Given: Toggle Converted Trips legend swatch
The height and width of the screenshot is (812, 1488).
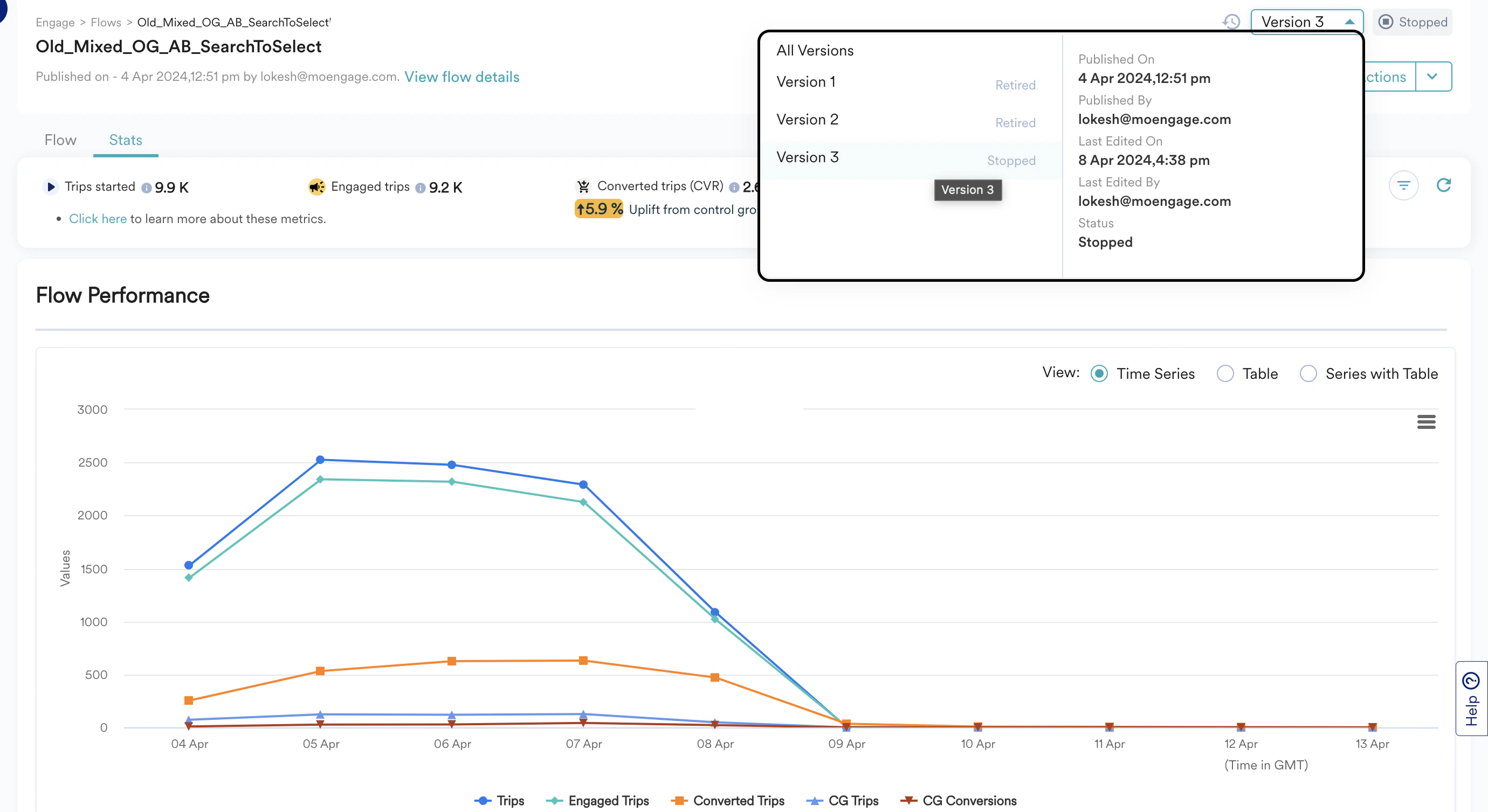Looking at the screenshot, I should coord(679,801).
